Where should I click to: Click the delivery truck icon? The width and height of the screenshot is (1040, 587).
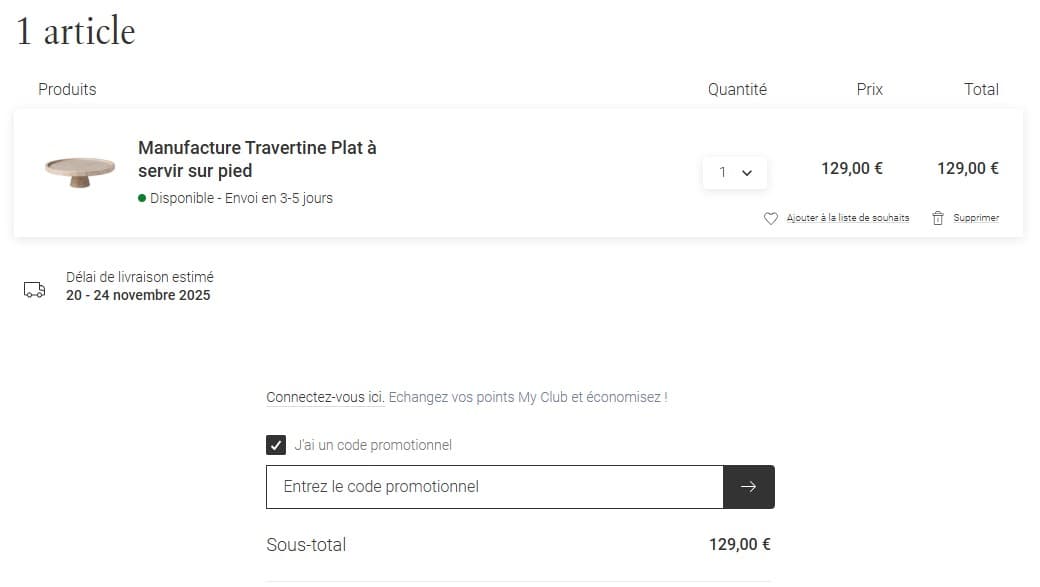click(x=35, y=290)
